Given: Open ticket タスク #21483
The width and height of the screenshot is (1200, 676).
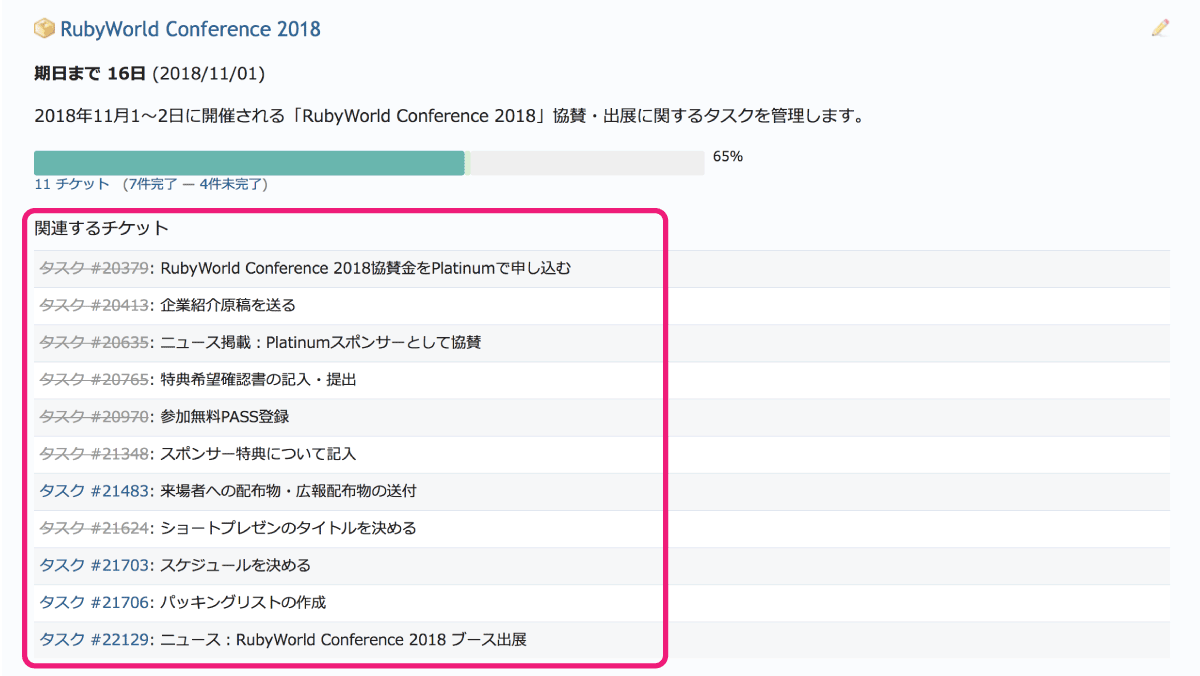Looking at the screenshot, I should point(95,491).
